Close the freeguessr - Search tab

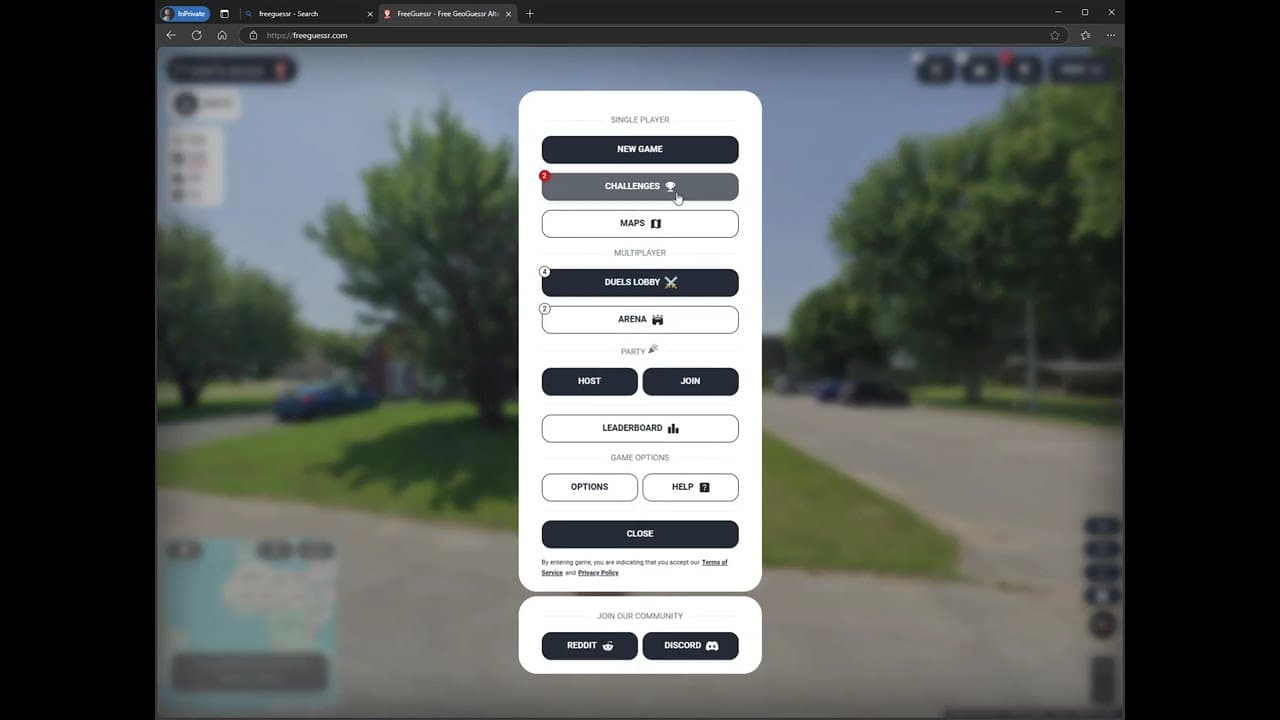[370, 13]
